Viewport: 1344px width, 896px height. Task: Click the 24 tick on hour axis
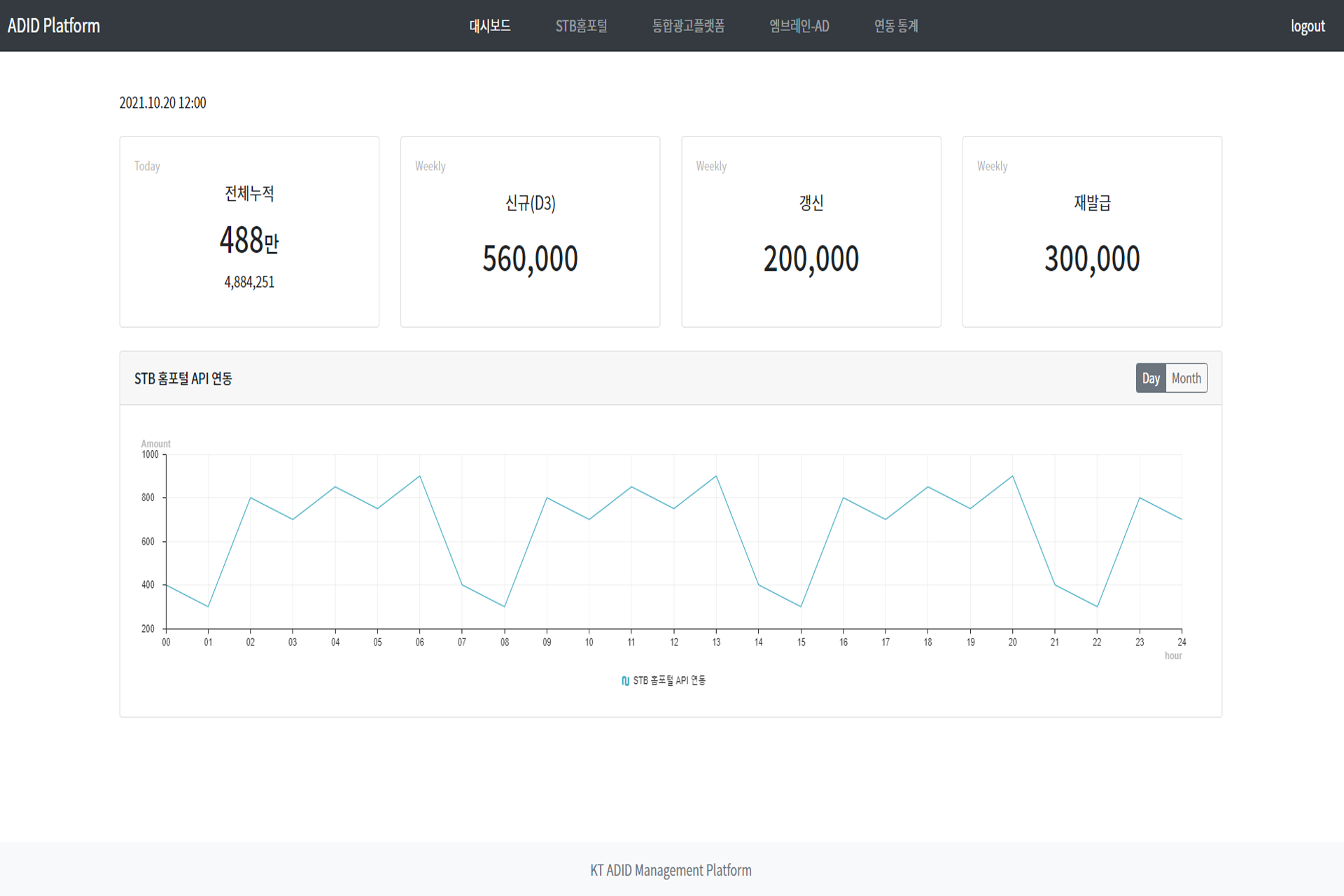(1182, 642)
